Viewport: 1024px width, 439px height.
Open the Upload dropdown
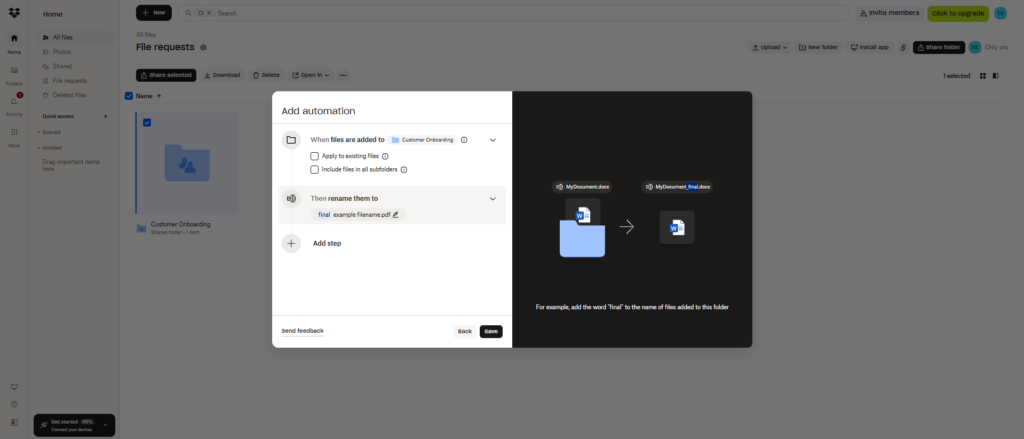[x=769, y=47]
